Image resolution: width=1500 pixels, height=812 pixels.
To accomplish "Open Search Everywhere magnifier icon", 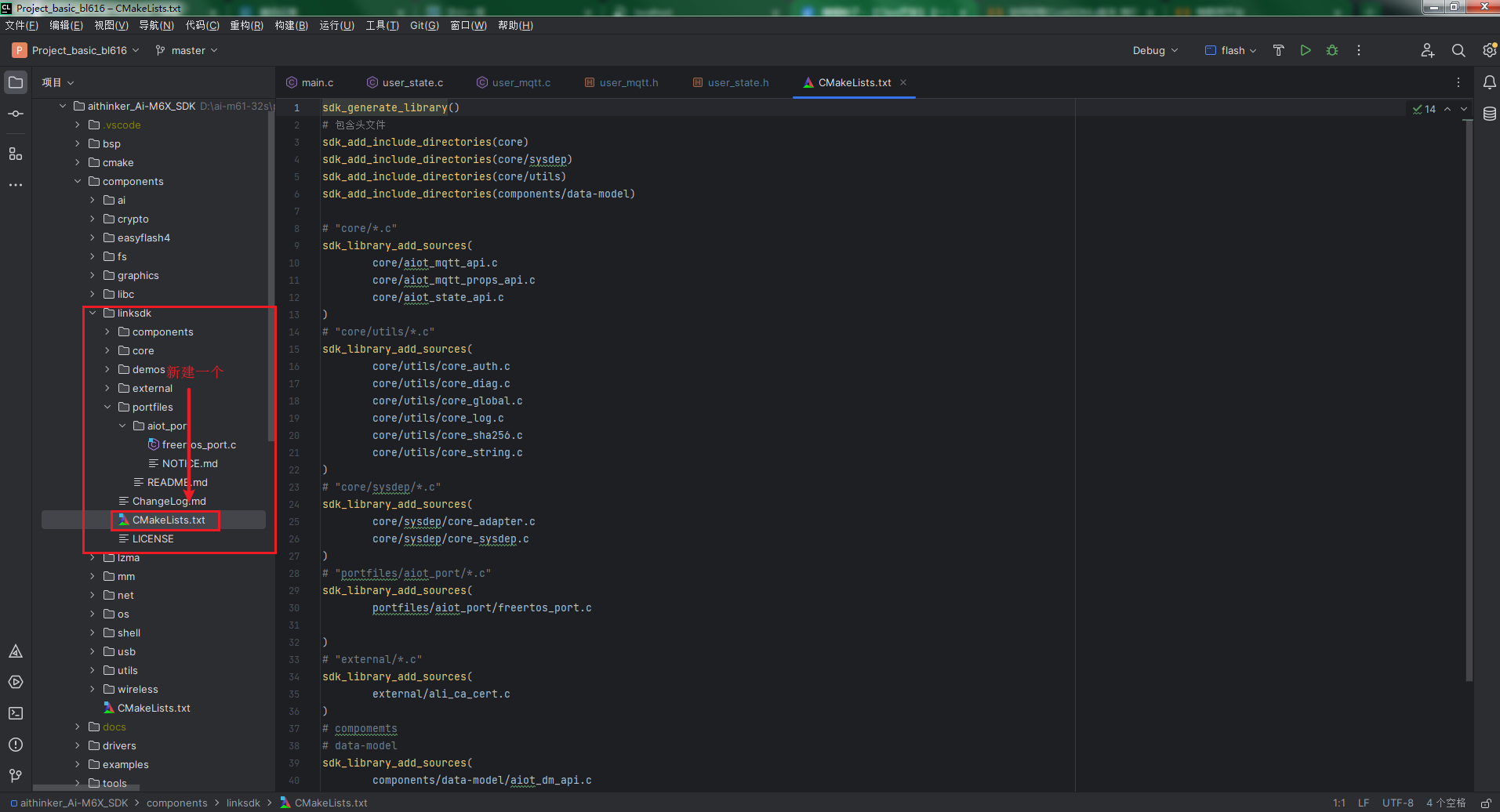I will (x=1458, y=50).
